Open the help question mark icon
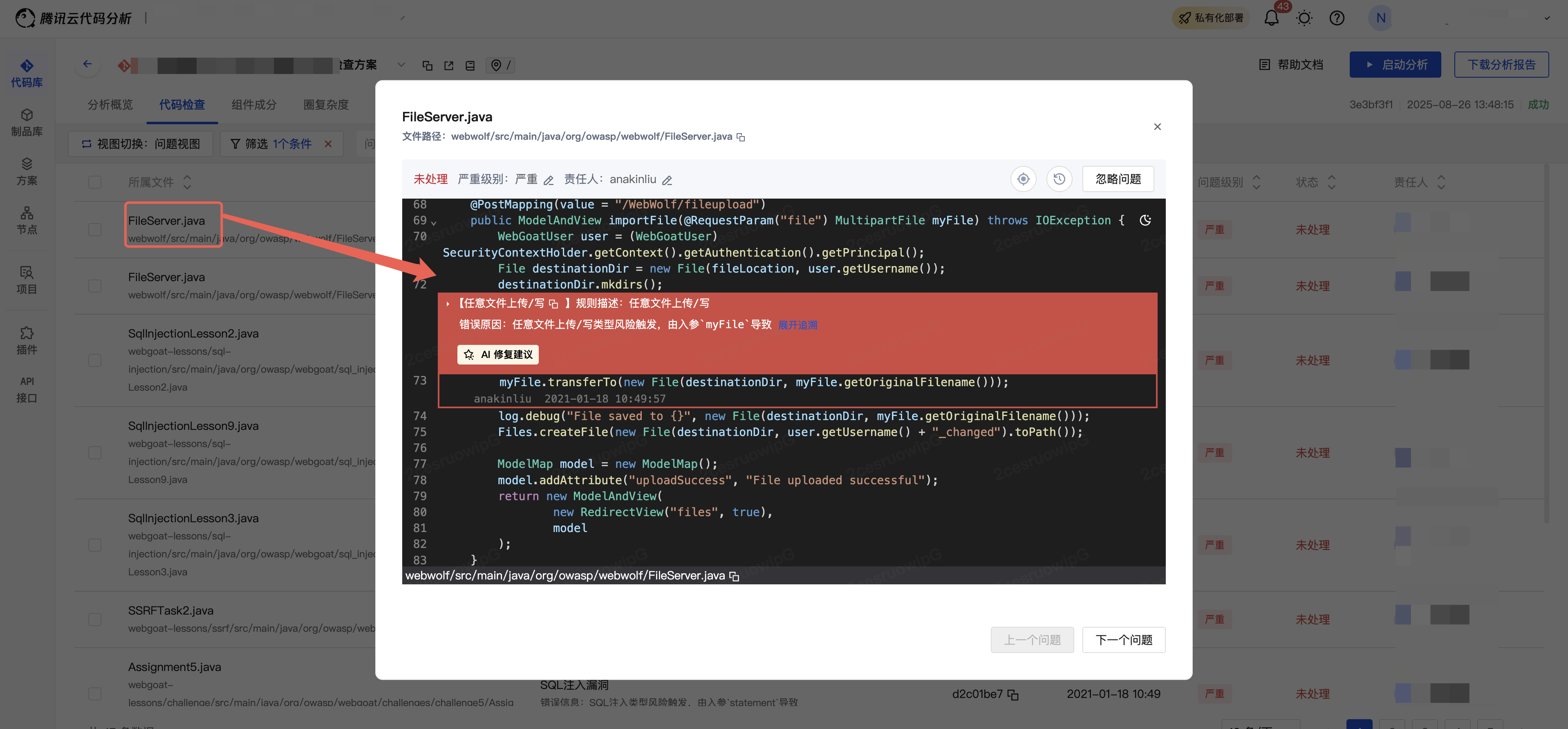The image size is (1568, 729). coord(1337,18)
